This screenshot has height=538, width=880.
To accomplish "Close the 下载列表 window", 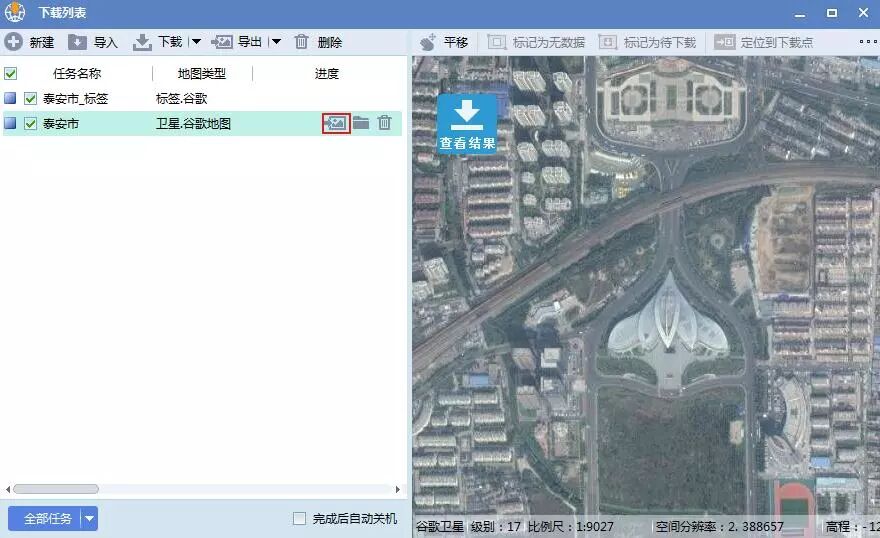I will click(863, 12).
